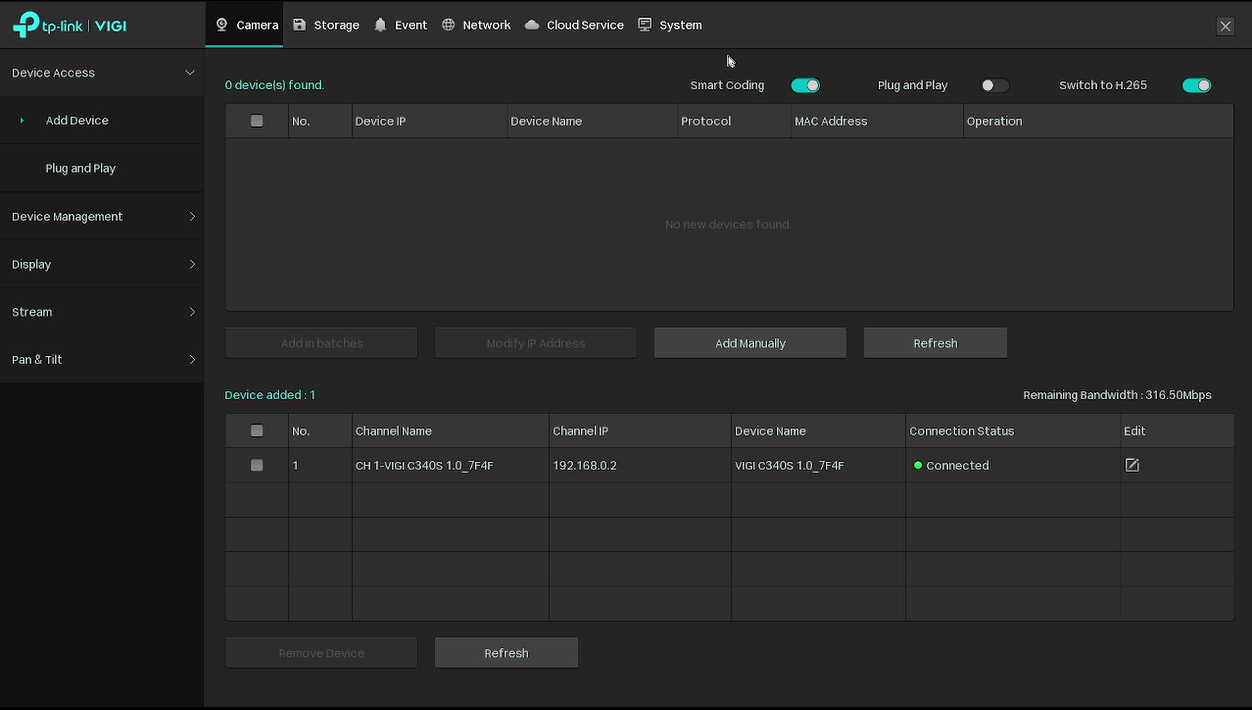Click the Cloud Service cloud icon
Screen dimensions: 1252x710
click(x=532, y=25)
